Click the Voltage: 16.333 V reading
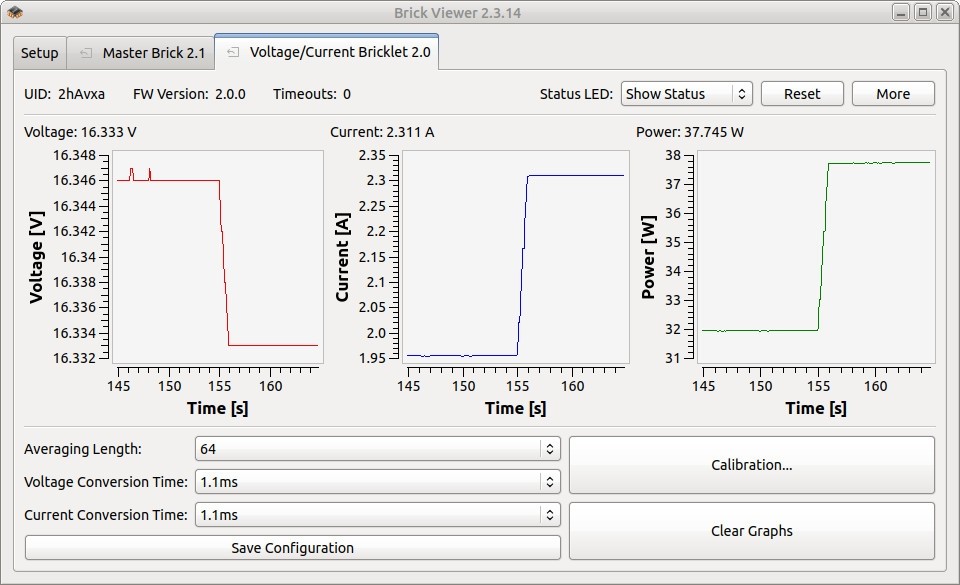960x585 pixels. tap(80, 132)
